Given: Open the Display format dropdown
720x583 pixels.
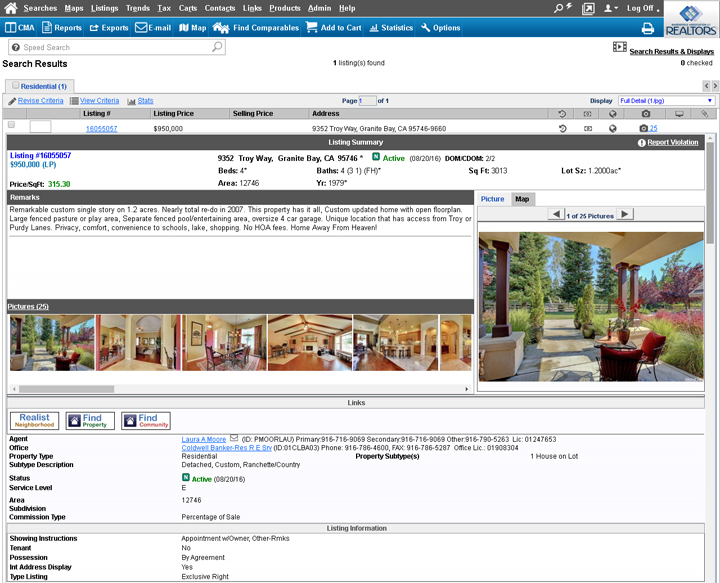Looking at the screenshot, I should [x=666, y=101].
